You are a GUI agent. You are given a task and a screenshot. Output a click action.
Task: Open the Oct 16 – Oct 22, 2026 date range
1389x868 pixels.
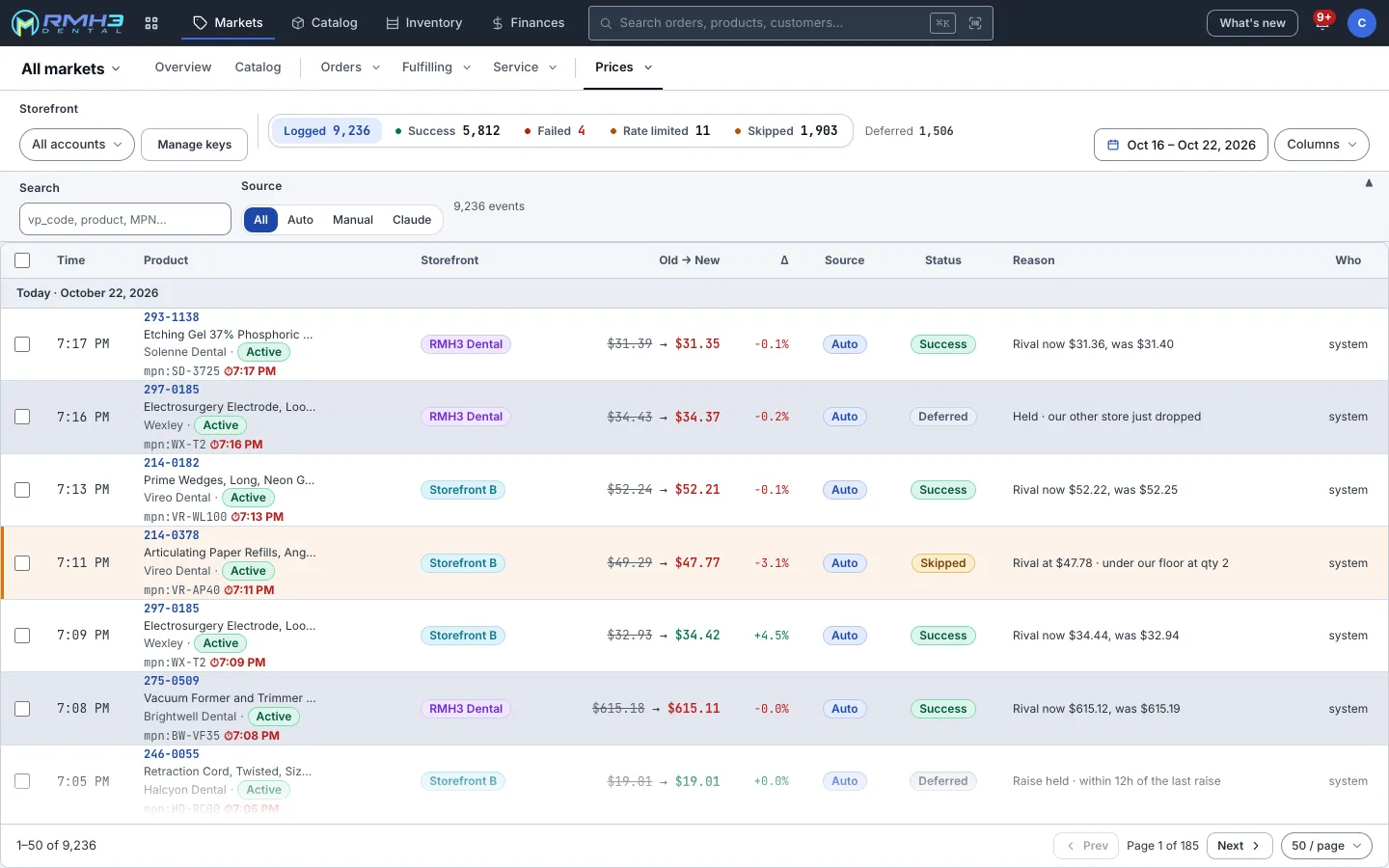pyautogui.click(x=1181, y=145)
